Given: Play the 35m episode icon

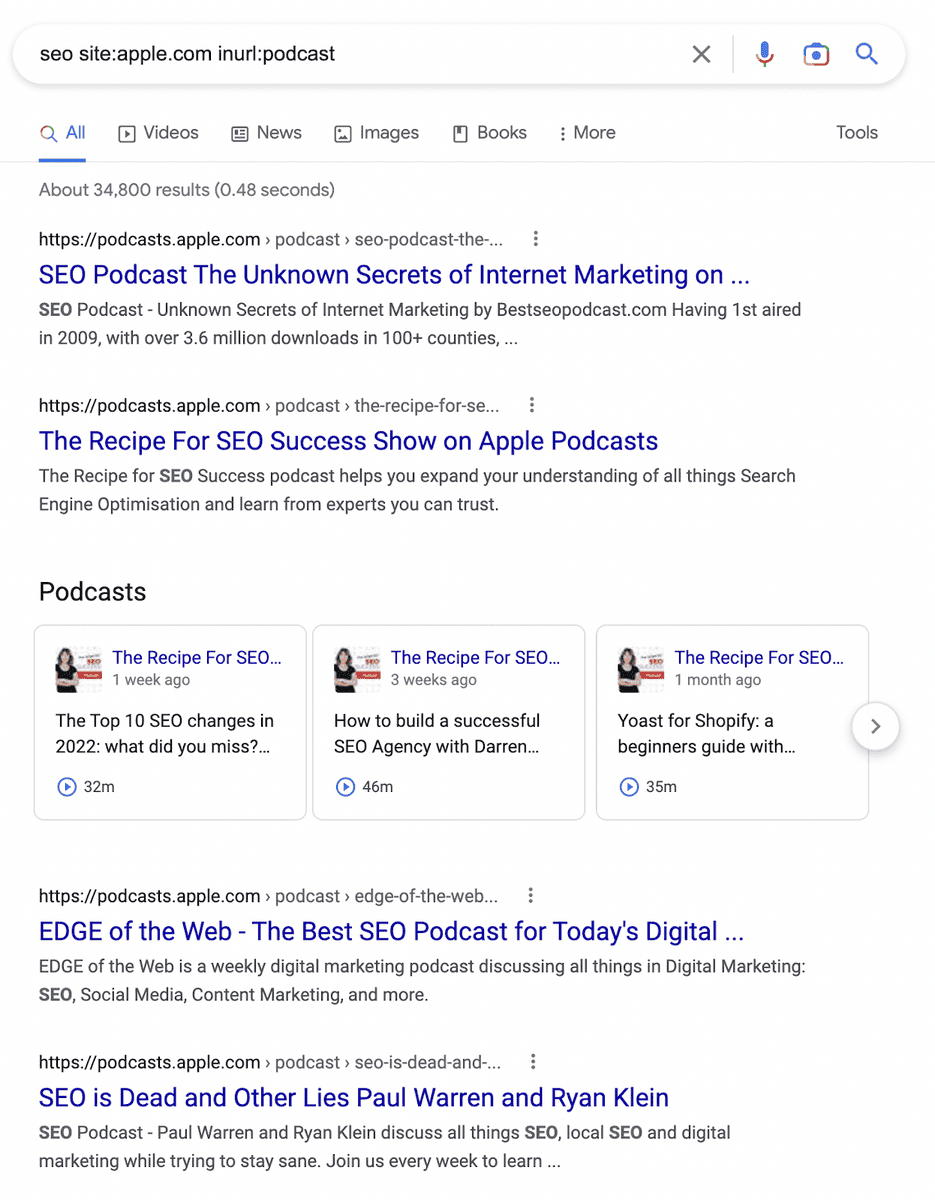Looking at the screenshot, I should click(629, 787).
